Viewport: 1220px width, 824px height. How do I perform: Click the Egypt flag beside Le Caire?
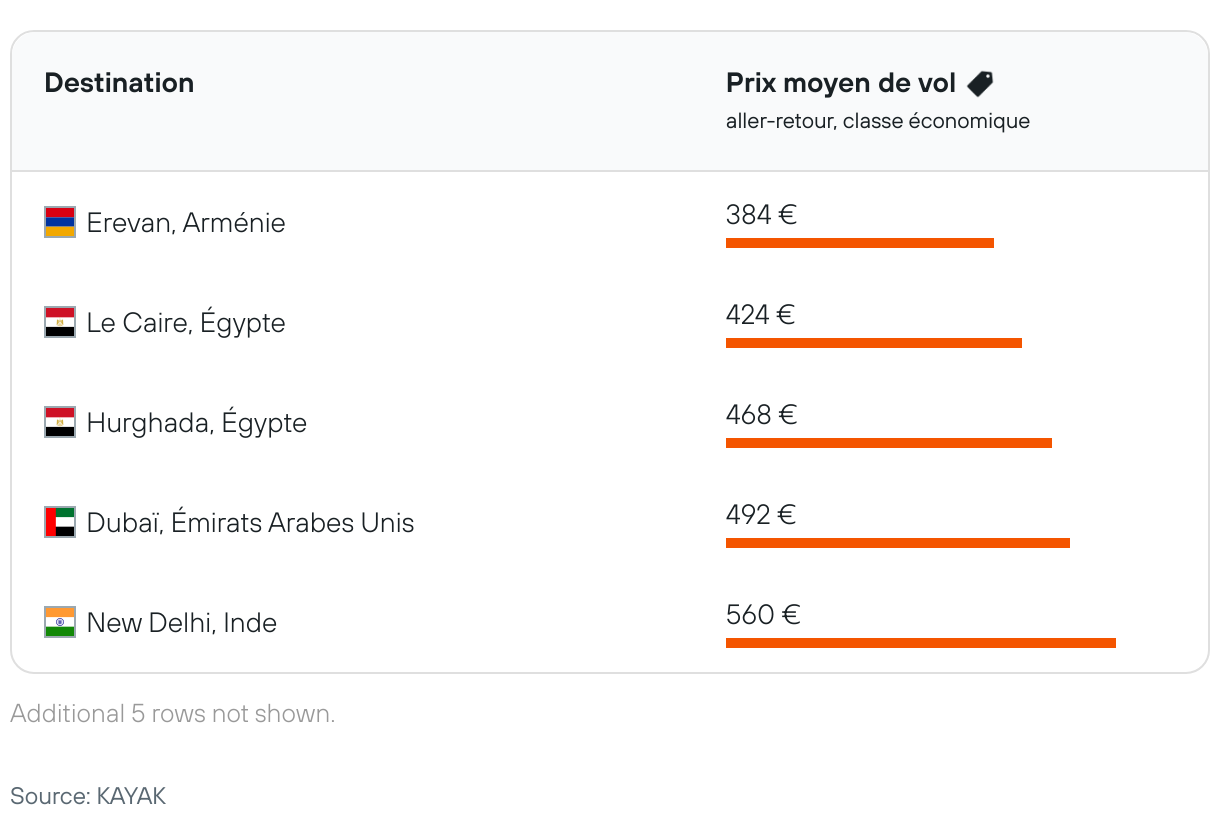point(60,322)
